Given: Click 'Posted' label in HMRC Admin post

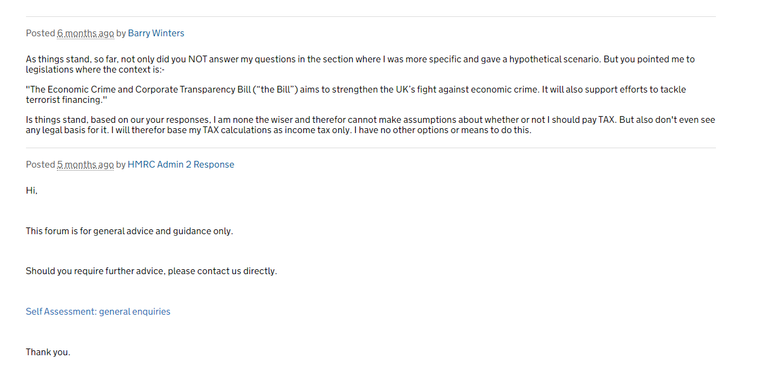Looking at the screenshot, I should (x=40, y=165).
